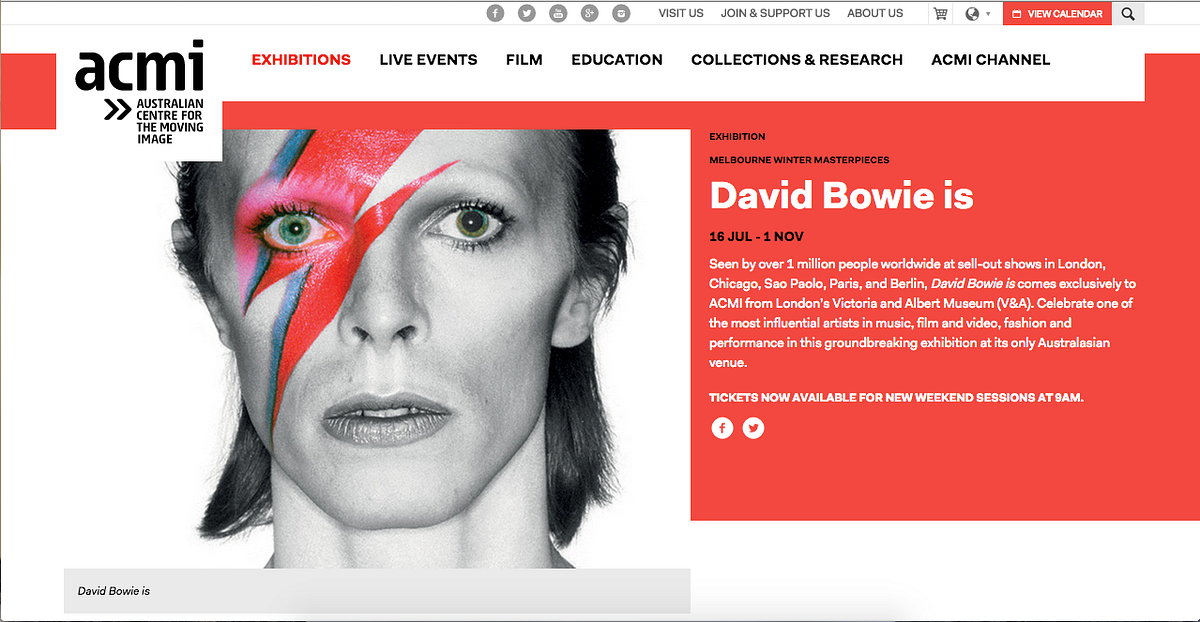Viewport: 1200px width, 622px height.
Task: Go to the Education section
Action: coord(617,60)
